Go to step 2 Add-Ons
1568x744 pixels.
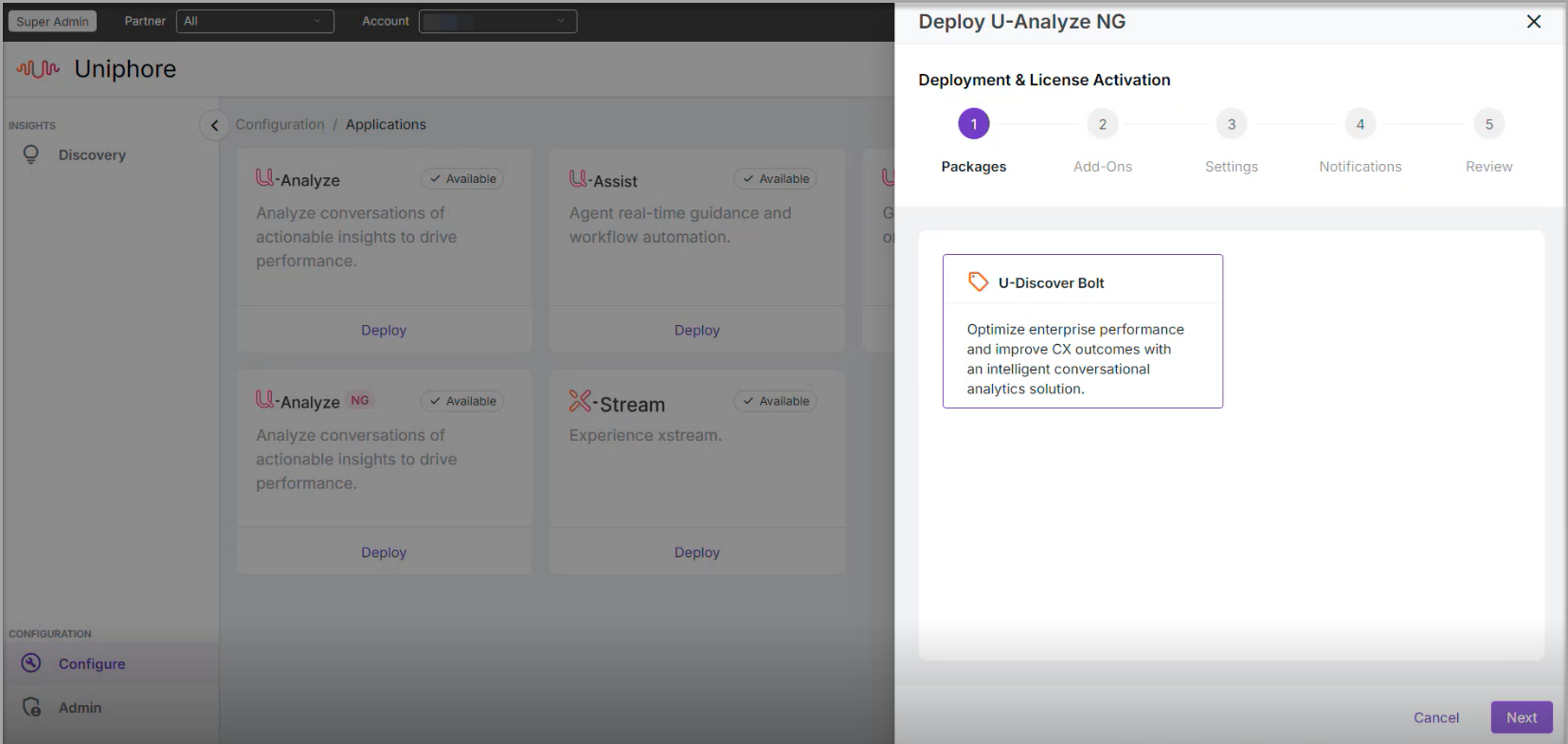pos(1103,124)
